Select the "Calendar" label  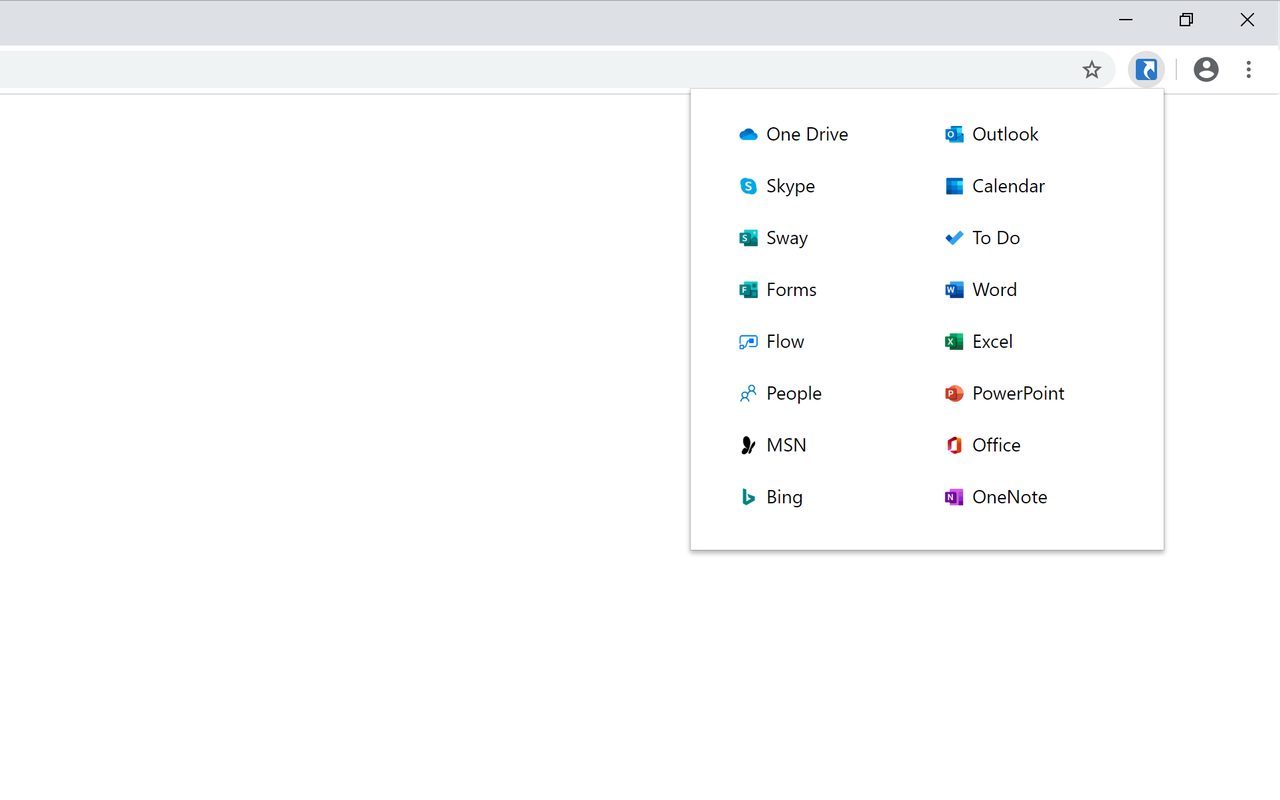(1008, 186)
